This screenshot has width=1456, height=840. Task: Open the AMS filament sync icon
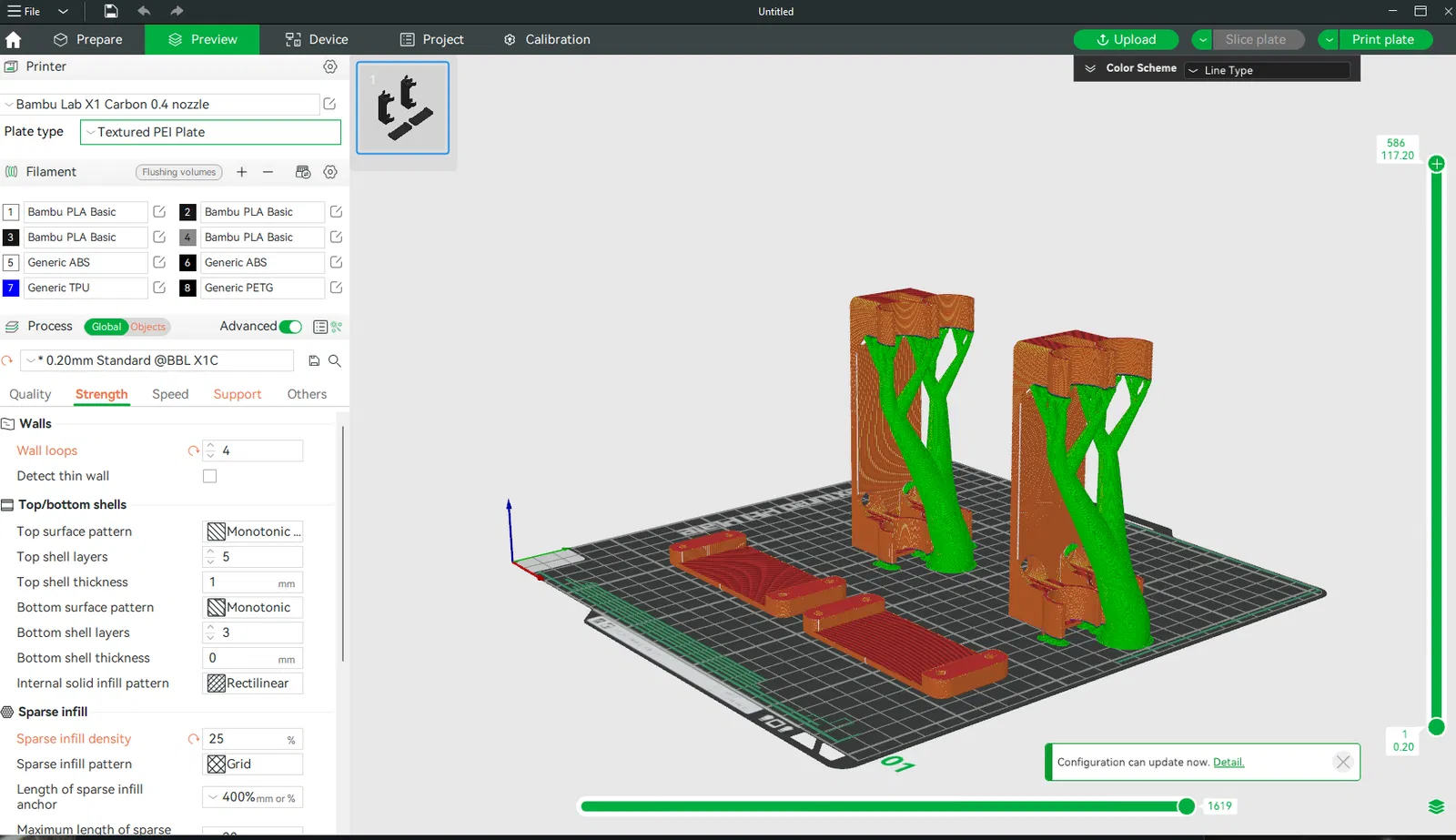click(303, 172)
